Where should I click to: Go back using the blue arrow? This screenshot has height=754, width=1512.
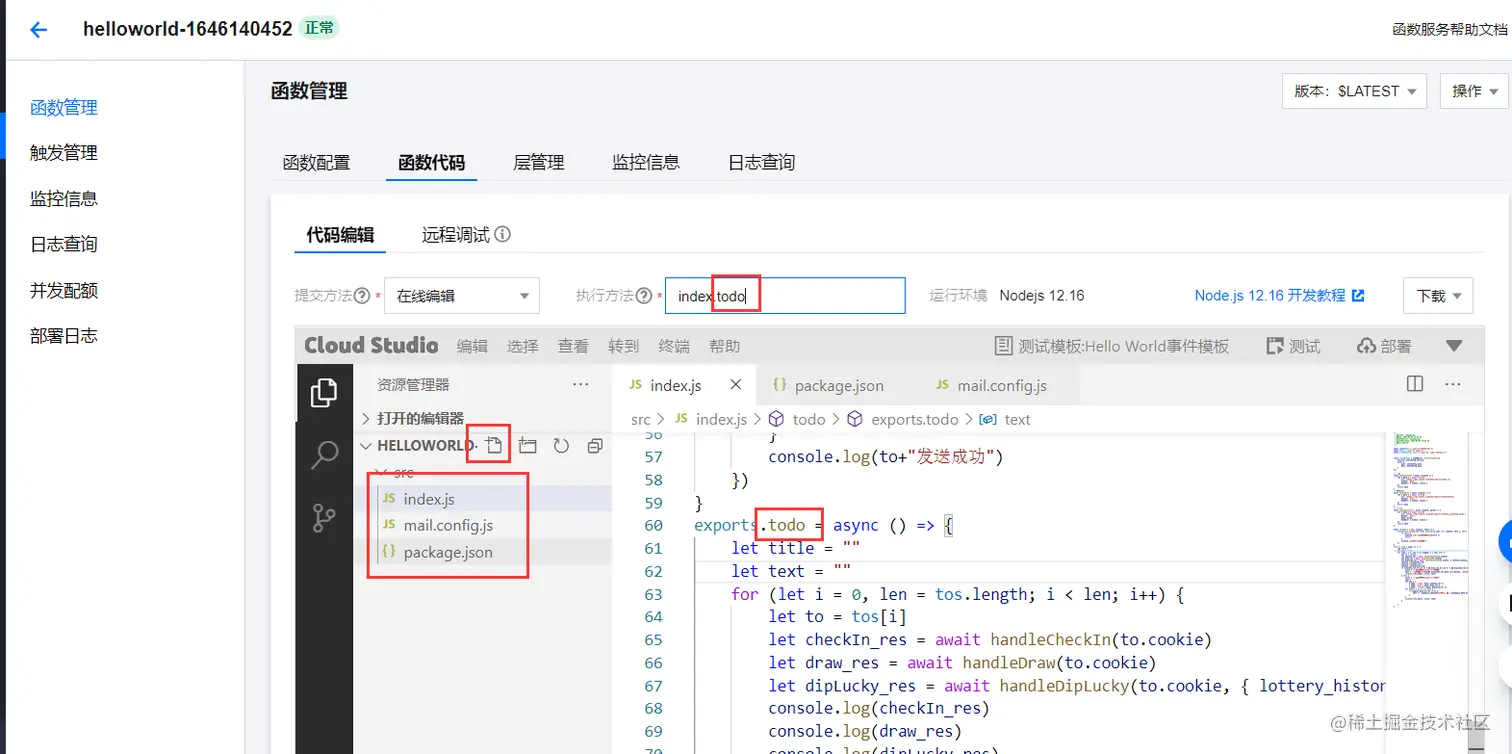tap(38, 30)
